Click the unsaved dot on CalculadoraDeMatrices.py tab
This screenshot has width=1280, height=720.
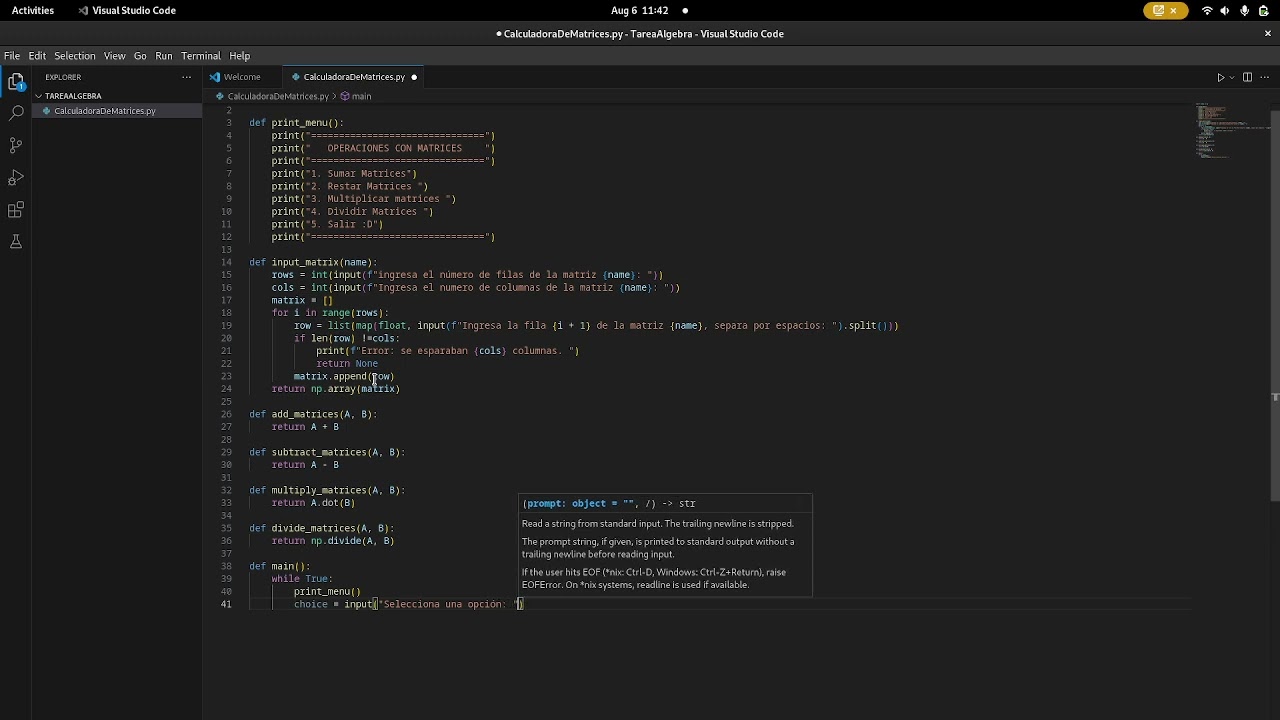(414, 77)
